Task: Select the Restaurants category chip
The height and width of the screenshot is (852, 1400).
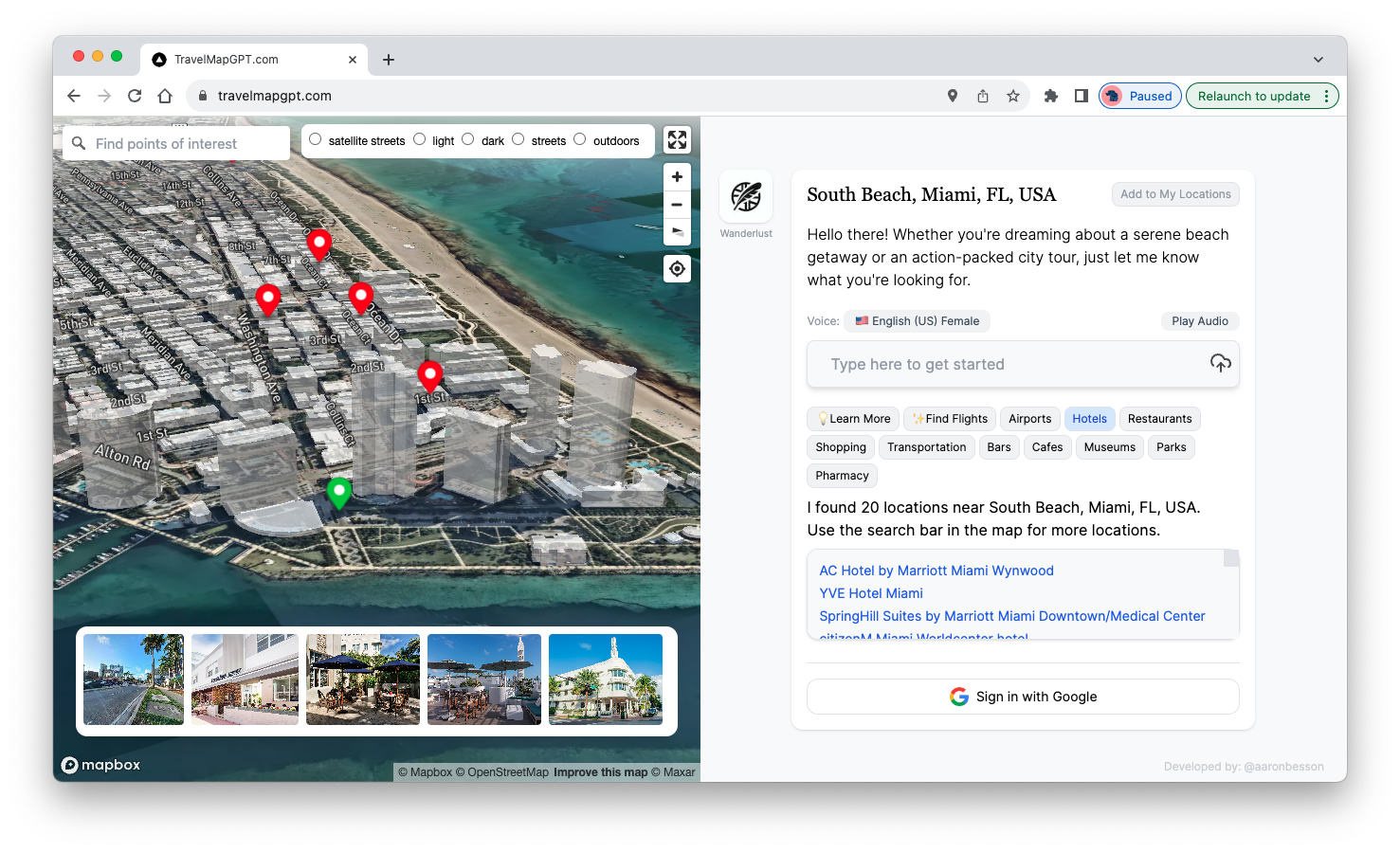Action: click(1159, 419)
